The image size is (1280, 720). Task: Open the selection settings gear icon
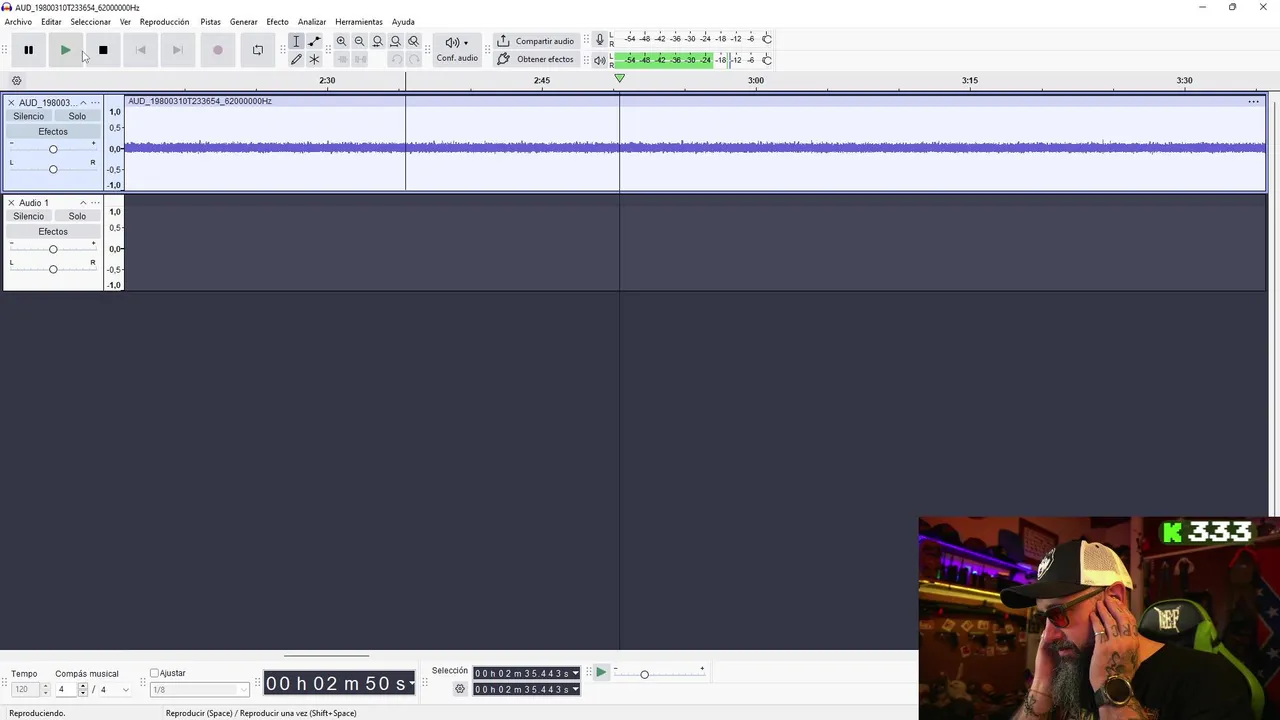pyautogui.click(x=460, y=689)
